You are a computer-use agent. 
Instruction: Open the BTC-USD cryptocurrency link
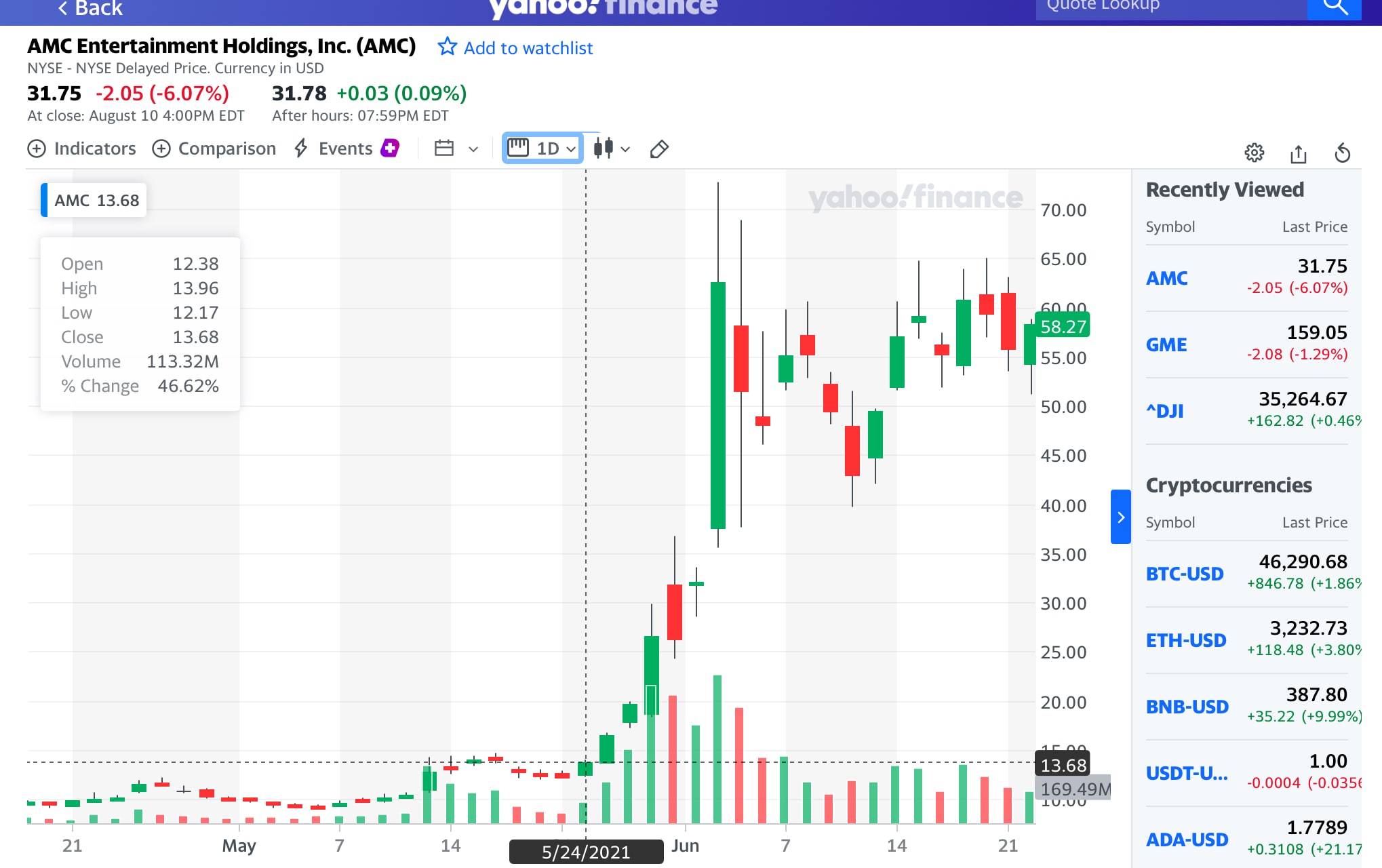(1184, 574)
